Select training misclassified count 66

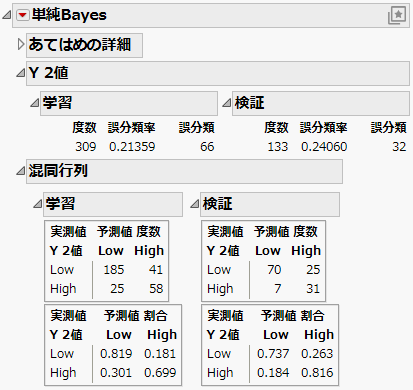point(207,147)
